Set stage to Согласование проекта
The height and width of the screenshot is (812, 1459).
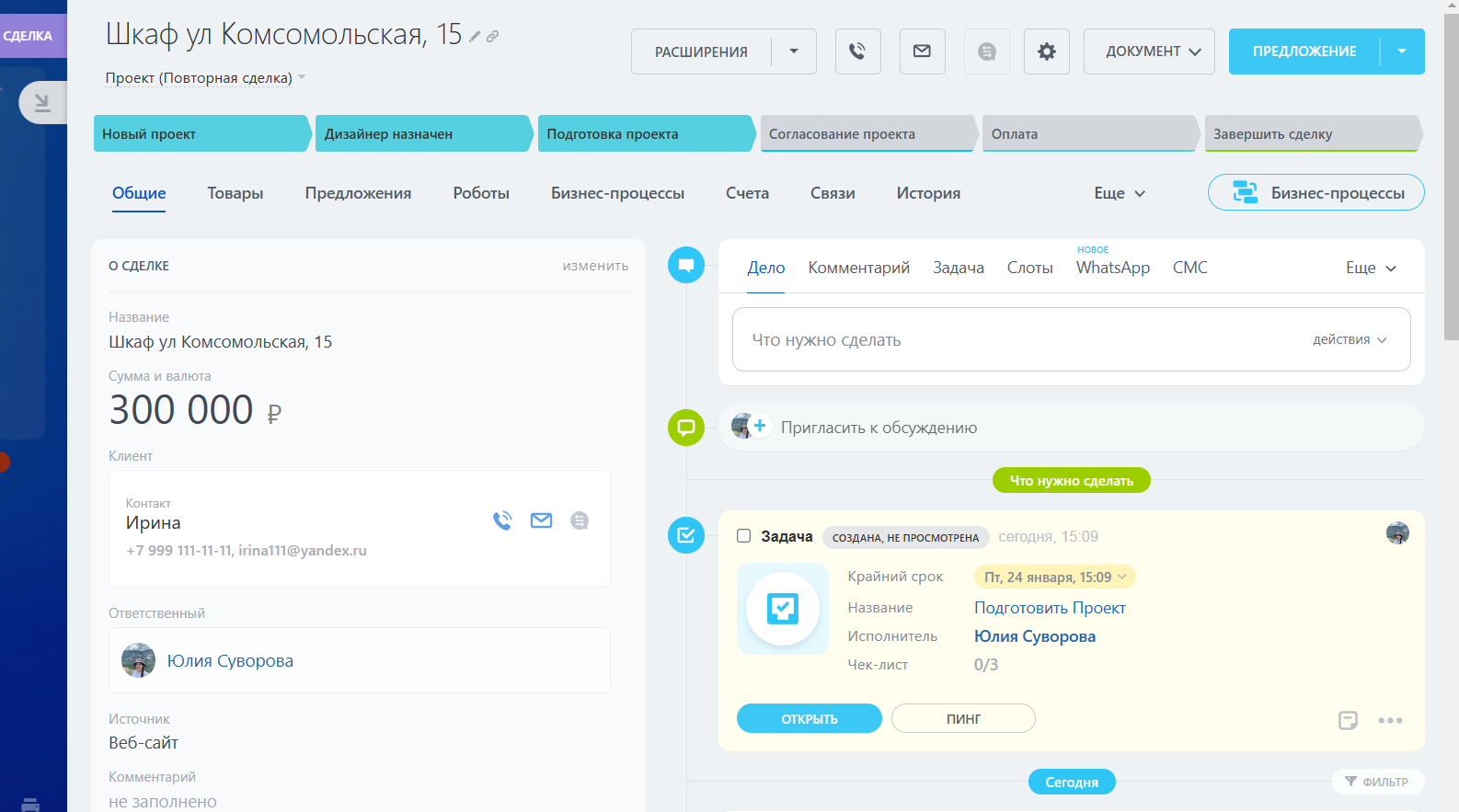point(868,133)
